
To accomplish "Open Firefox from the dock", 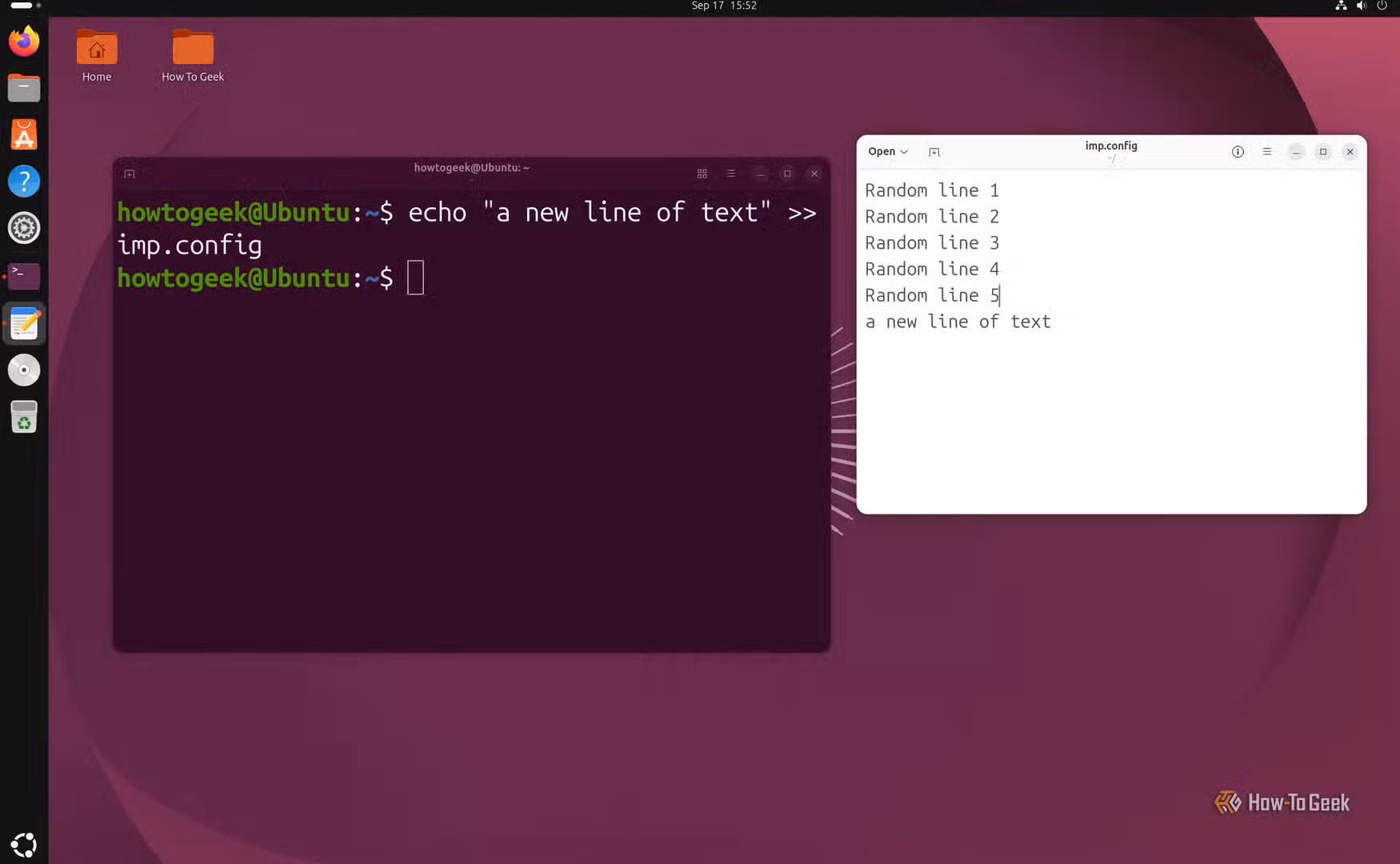I will [x=24, y=41].
